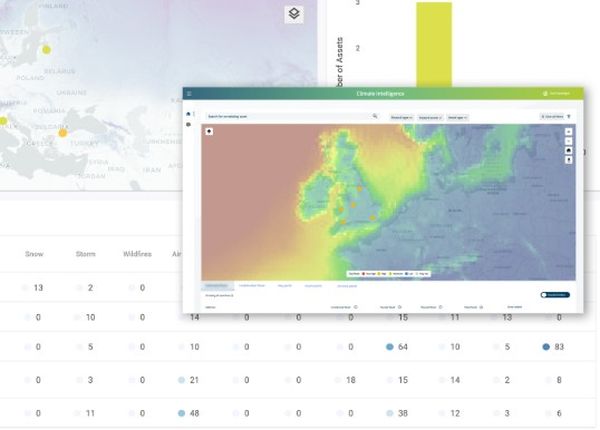
Task: Click the blue score dot beside 48
Action: click(x=181, y=413)
